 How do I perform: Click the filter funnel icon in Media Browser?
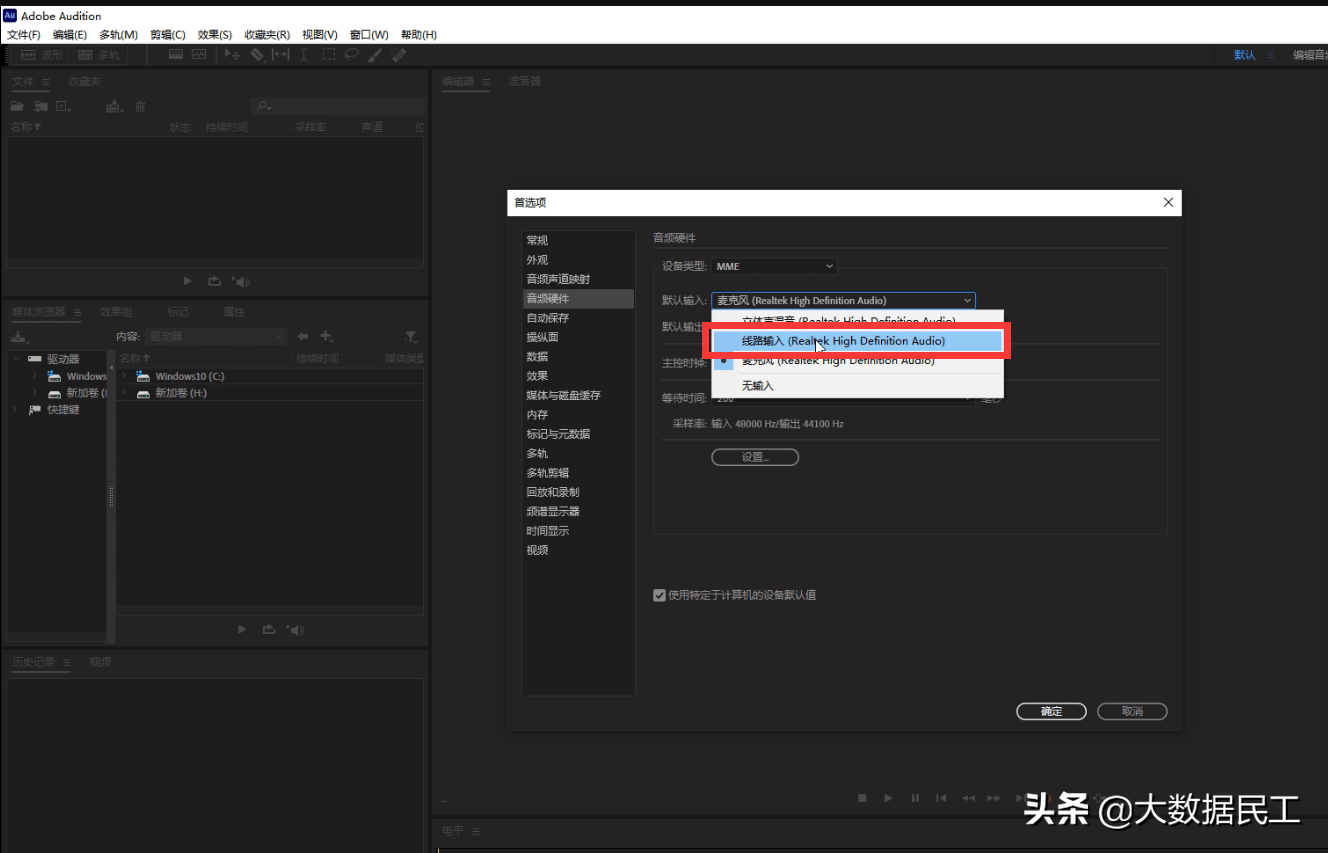411,337
